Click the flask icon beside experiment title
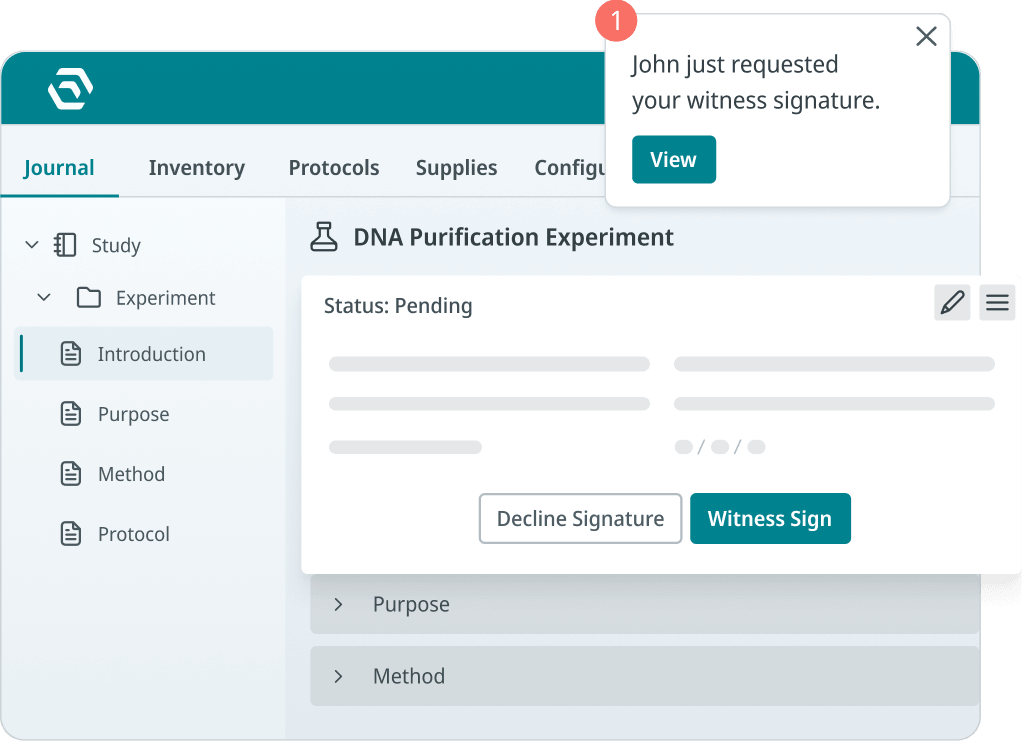The image size is (1022, 741). [x=324, y=237]
